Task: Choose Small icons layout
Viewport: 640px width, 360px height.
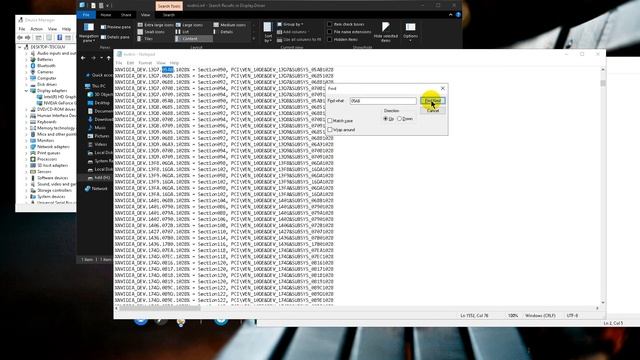Action: click(151, 31)
